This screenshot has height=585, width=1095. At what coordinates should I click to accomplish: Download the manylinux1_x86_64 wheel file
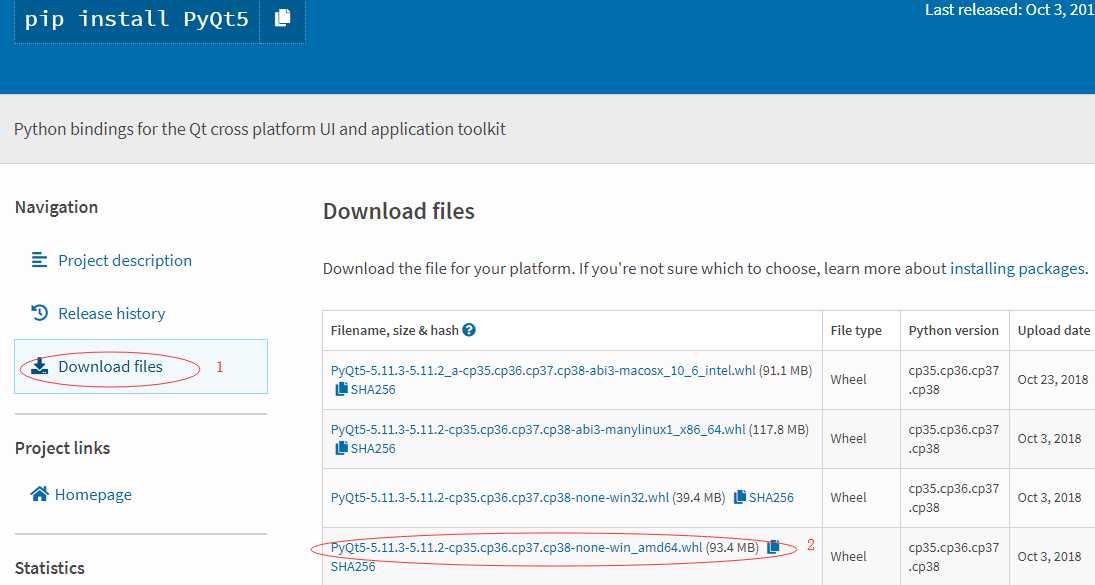[x=538, y=429]
